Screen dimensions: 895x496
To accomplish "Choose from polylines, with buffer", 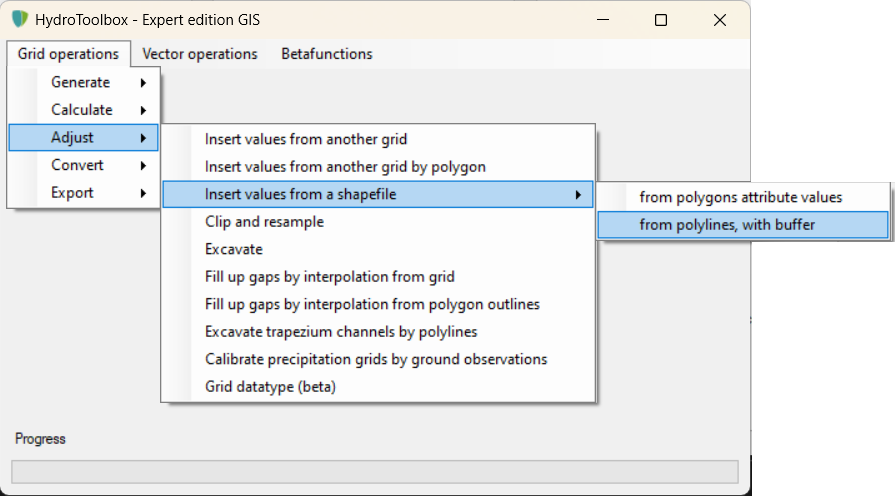I will click(x=727, y=225).
